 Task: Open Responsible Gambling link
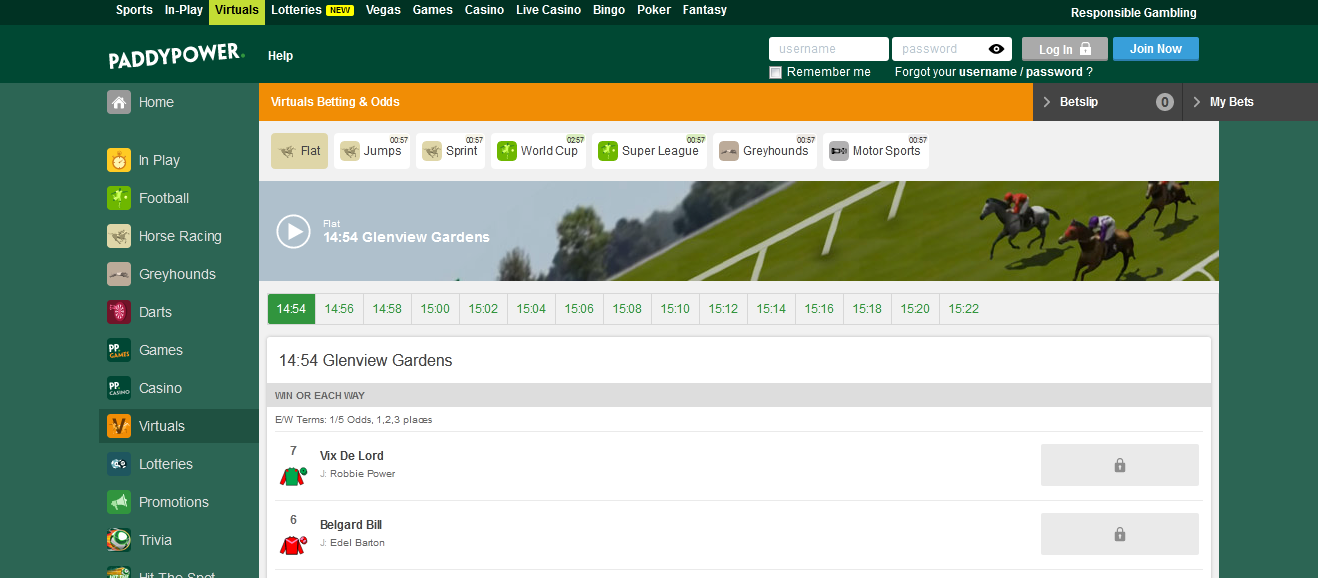(x=1134, y=13)
